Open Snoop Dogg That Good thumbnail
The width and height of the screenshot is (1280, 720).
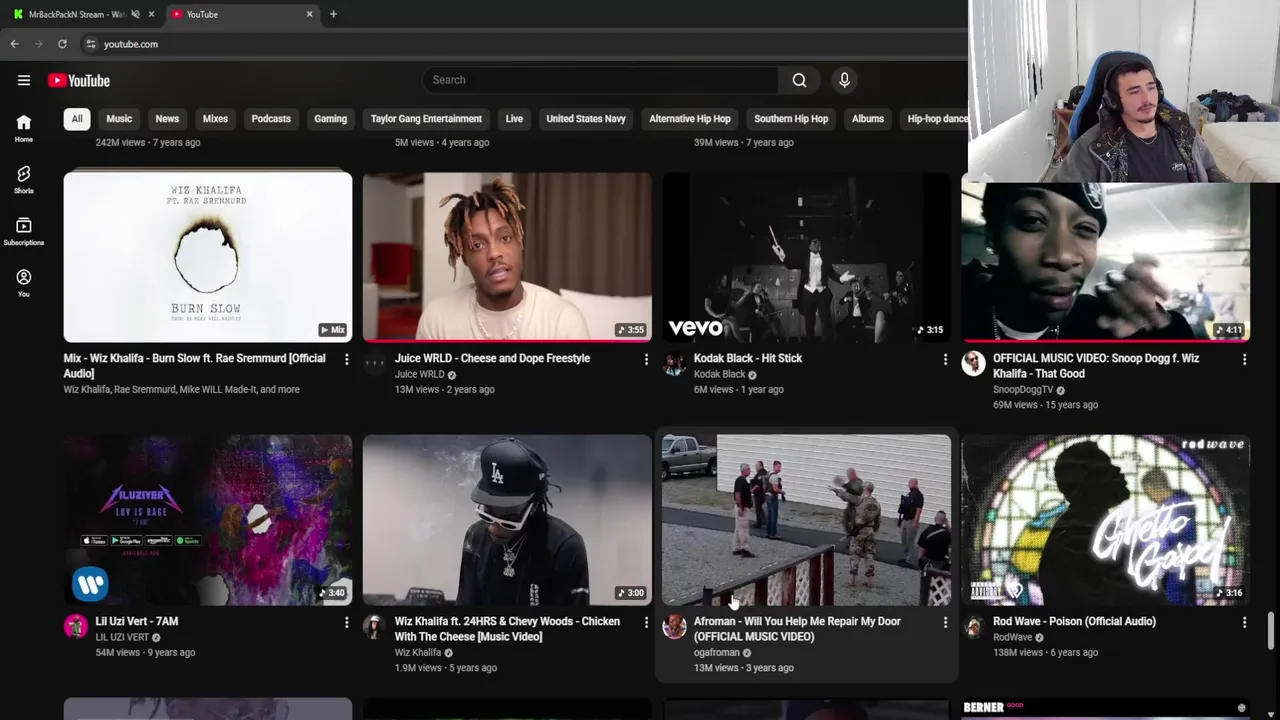(1105, 262)
